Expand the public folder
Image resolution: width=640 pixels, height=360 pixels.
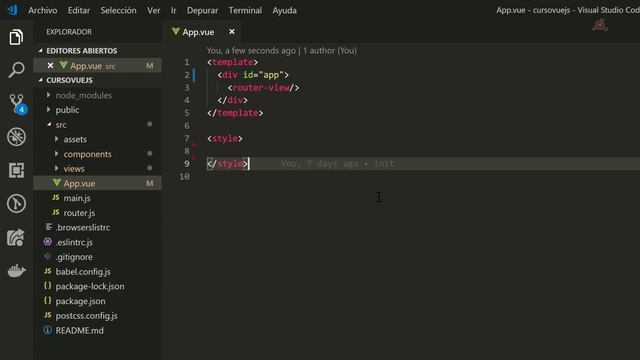[49, 109]
